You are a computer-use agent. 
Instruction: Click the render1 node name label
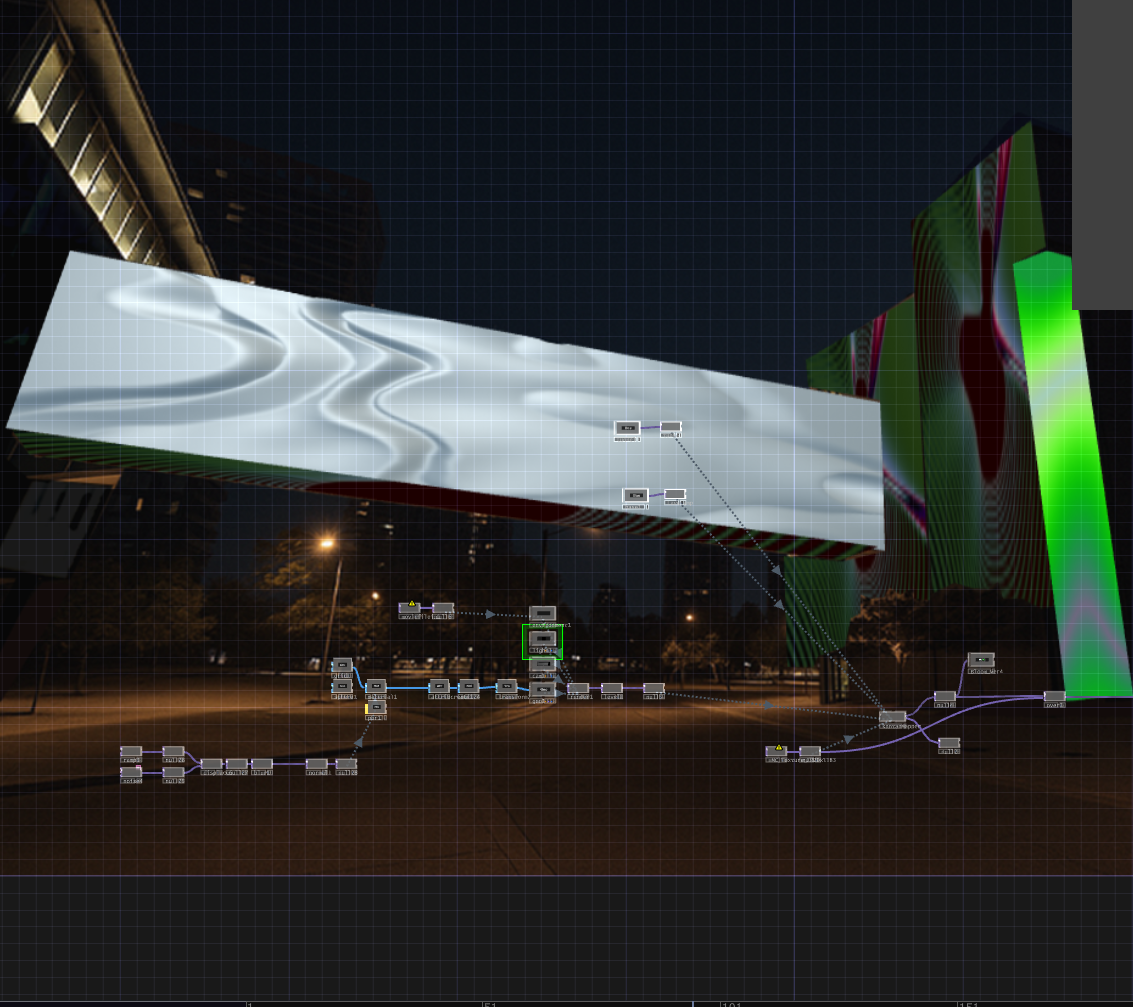pos(580,698)
